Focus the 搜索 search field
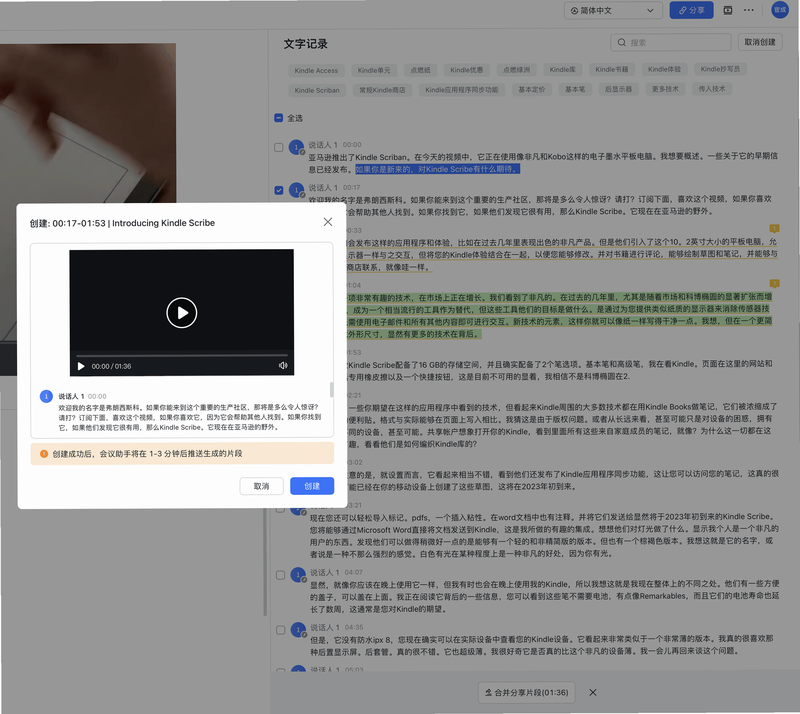Viewport: 800px width, 714px height. tap(670, 42)
